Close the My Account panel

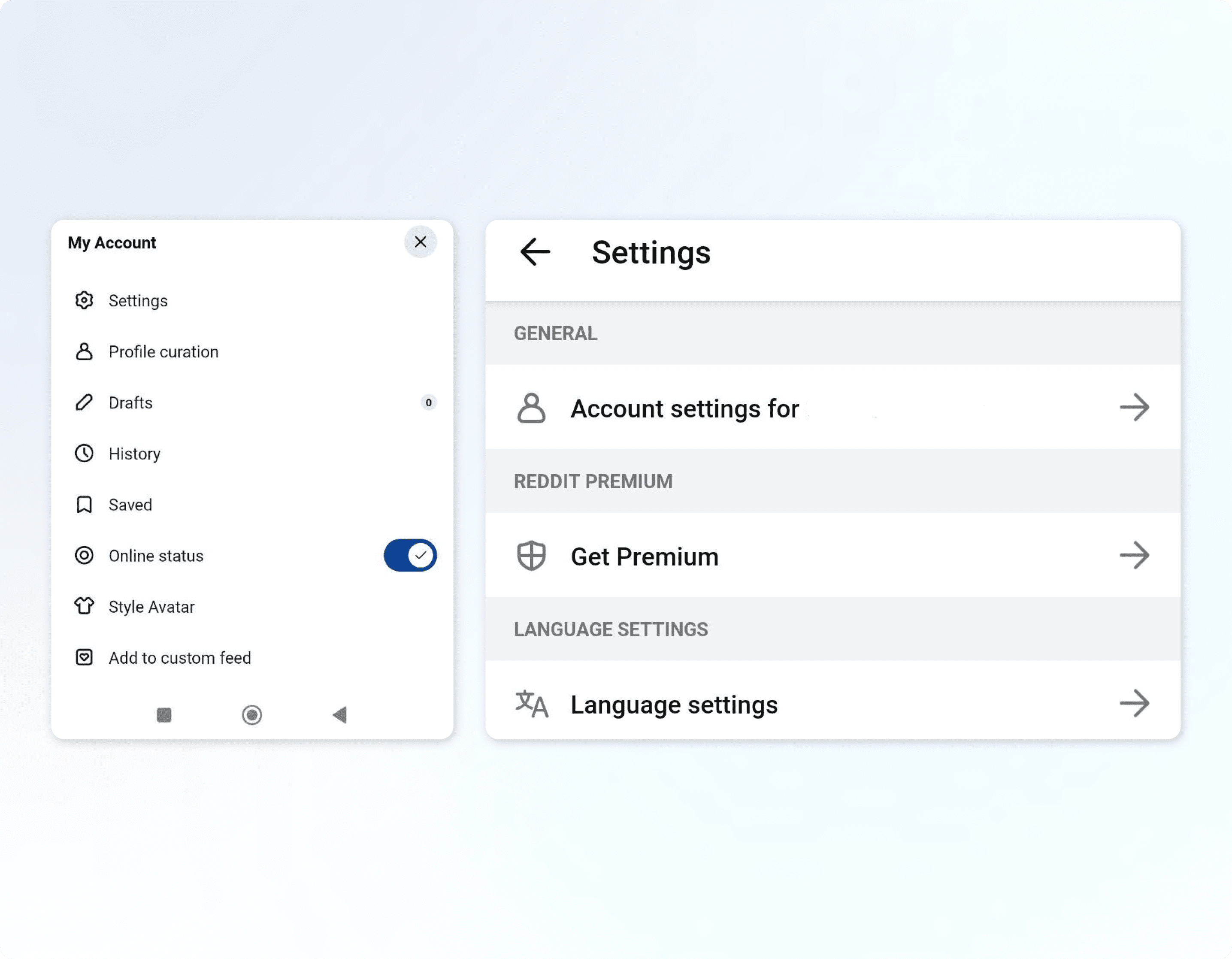click(x=420, y=242)
